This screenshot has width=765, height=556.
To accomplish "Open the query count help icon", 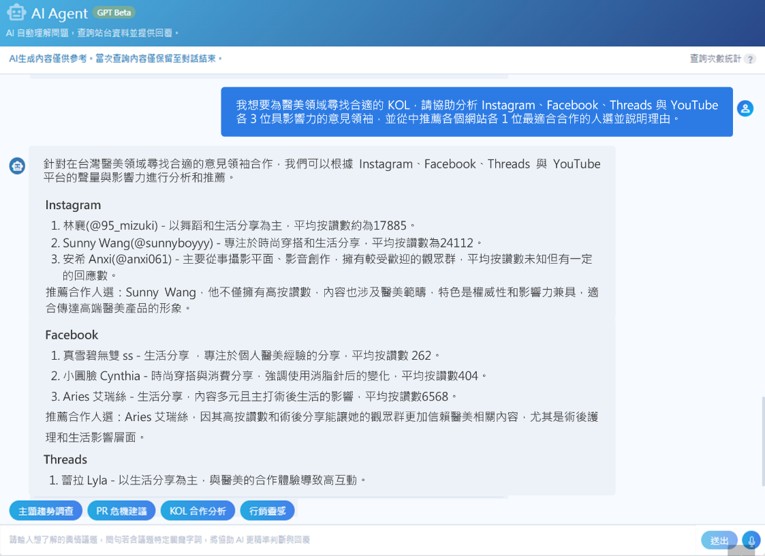I will click(x=750, y=59).
